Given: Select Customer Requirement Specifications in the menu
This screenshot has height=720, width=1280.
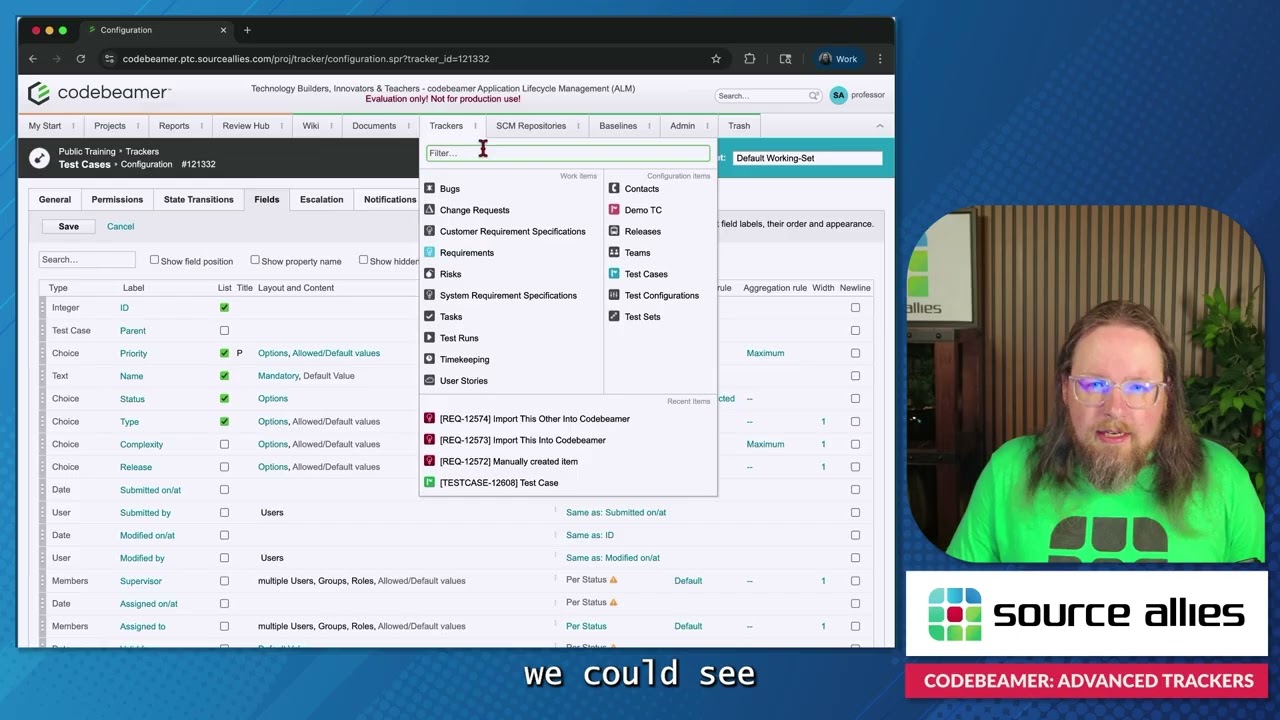Looking at the screenshot, I should point(512,232).
